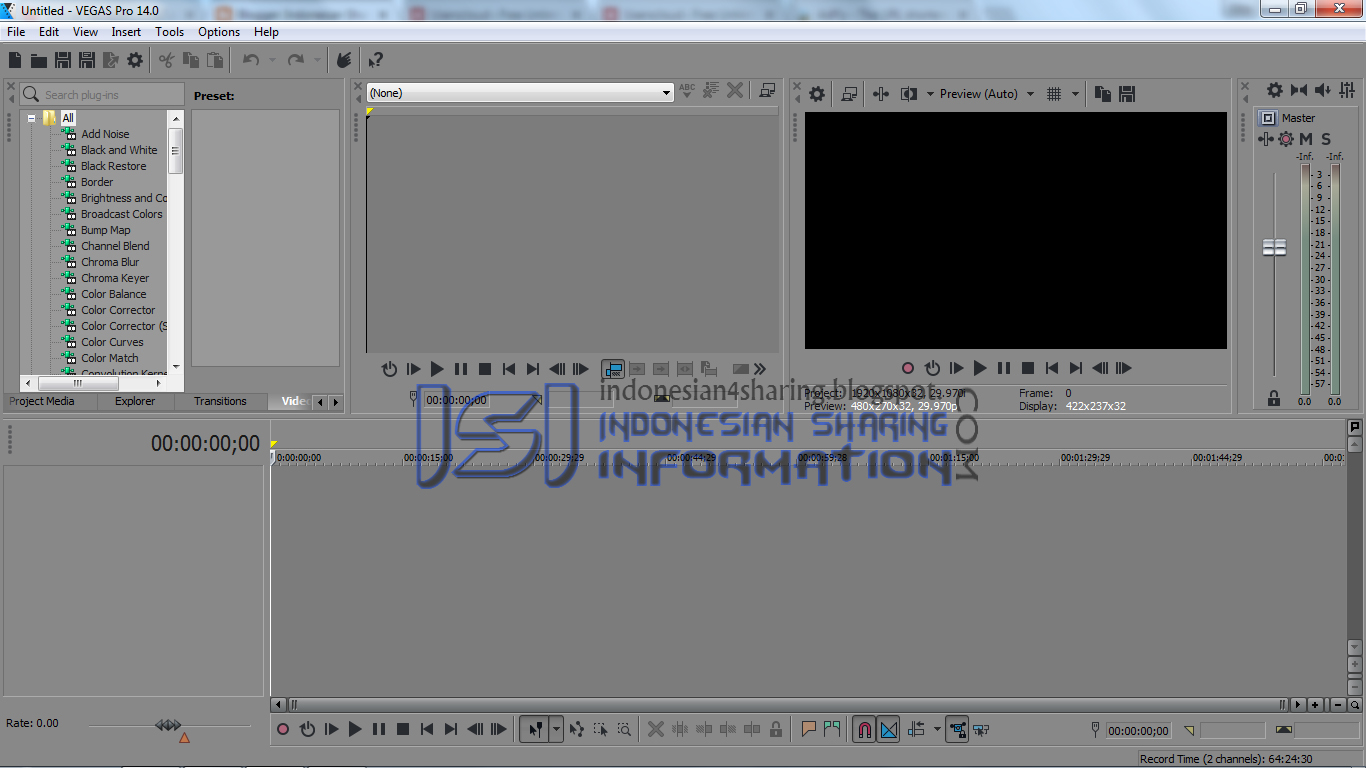Select the Envelope Edit tool
The width and height of the screenshot is (1366, 768).
pyautogui.click(x=577, y=730)
